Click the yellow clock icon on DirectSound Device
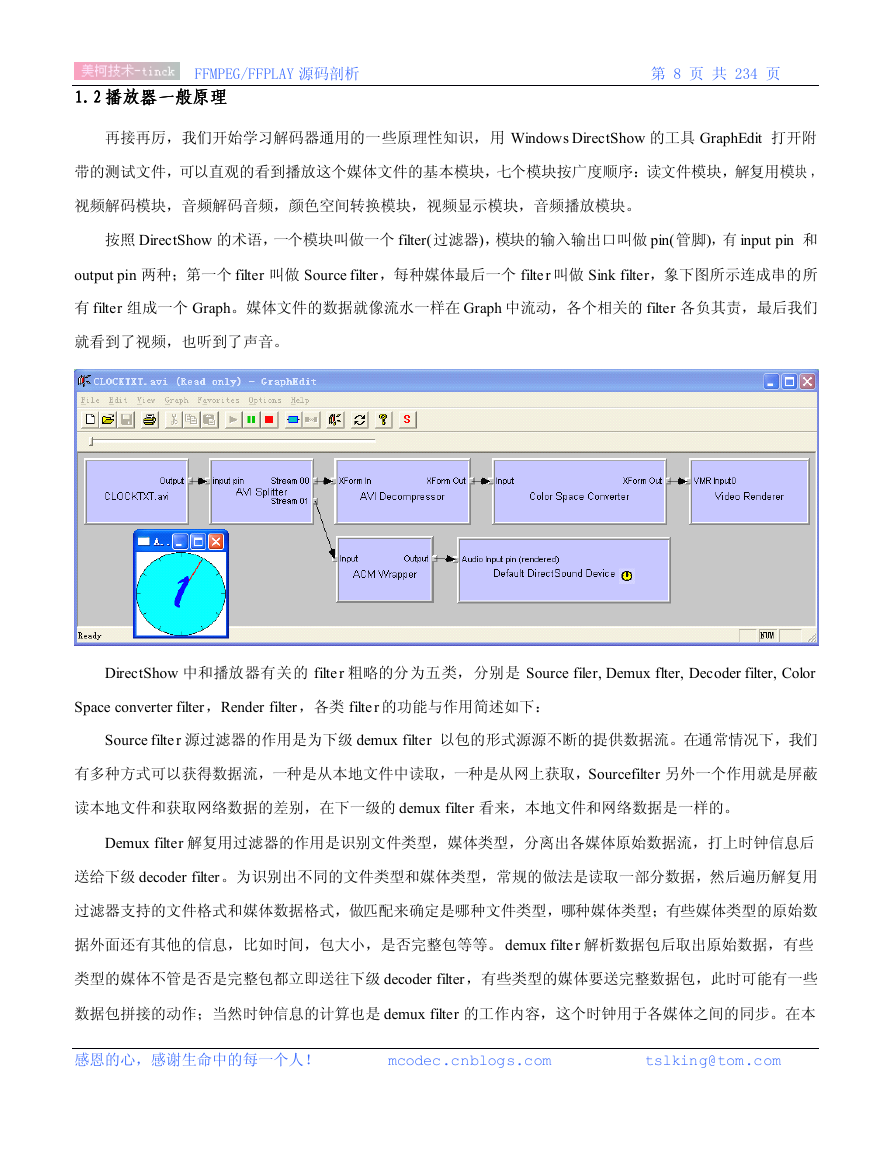This screenshot has width=893, height=1155. (626, 575)
